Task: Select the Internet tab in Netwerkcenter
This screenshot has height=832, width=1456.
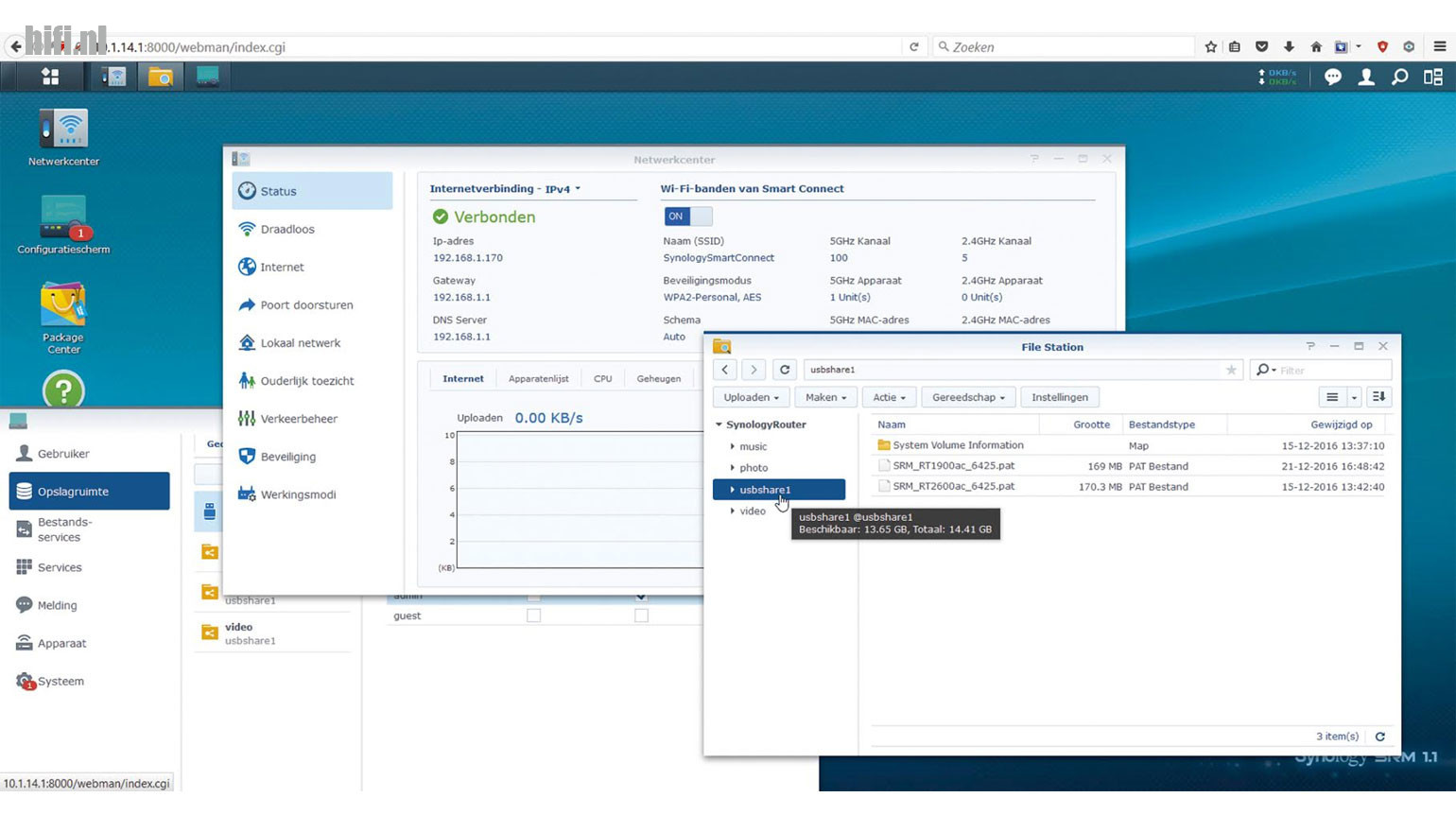Action: pos(463,378)
